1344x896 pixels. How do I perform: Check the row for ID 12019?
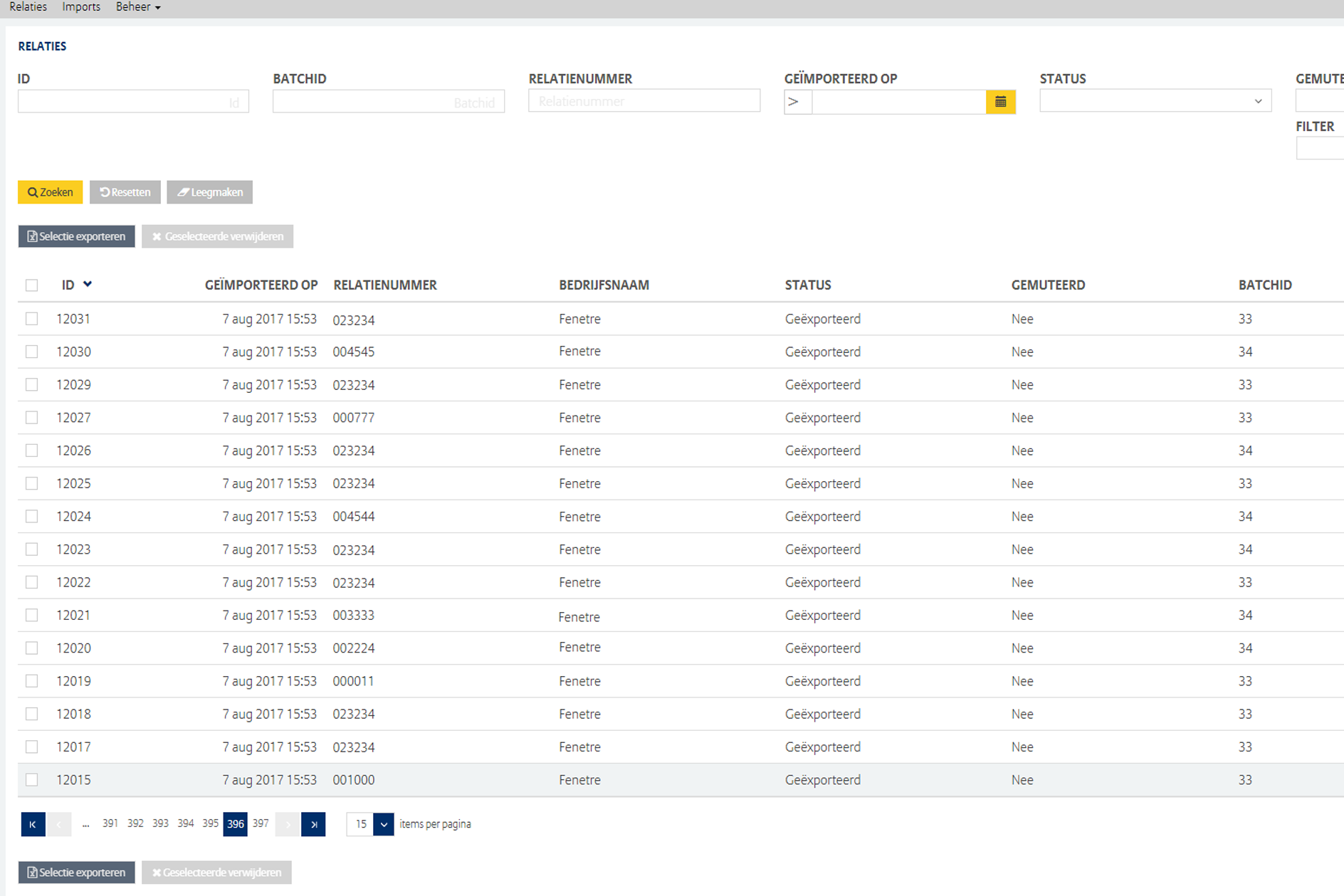click(x=31, y=681)
